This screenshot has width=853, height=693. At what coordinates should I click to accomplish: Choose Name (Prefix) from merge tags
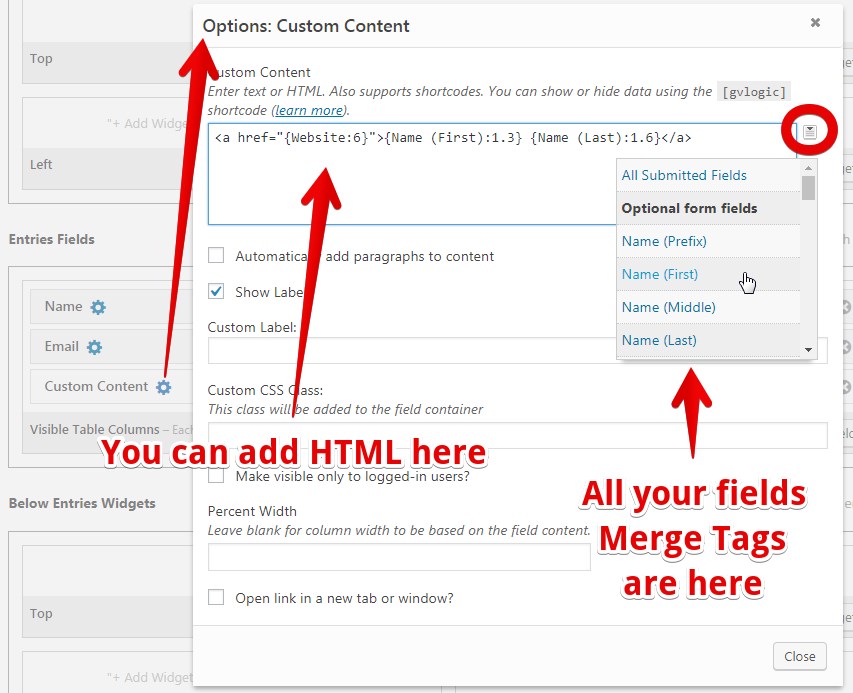click(x=664, y=241)
